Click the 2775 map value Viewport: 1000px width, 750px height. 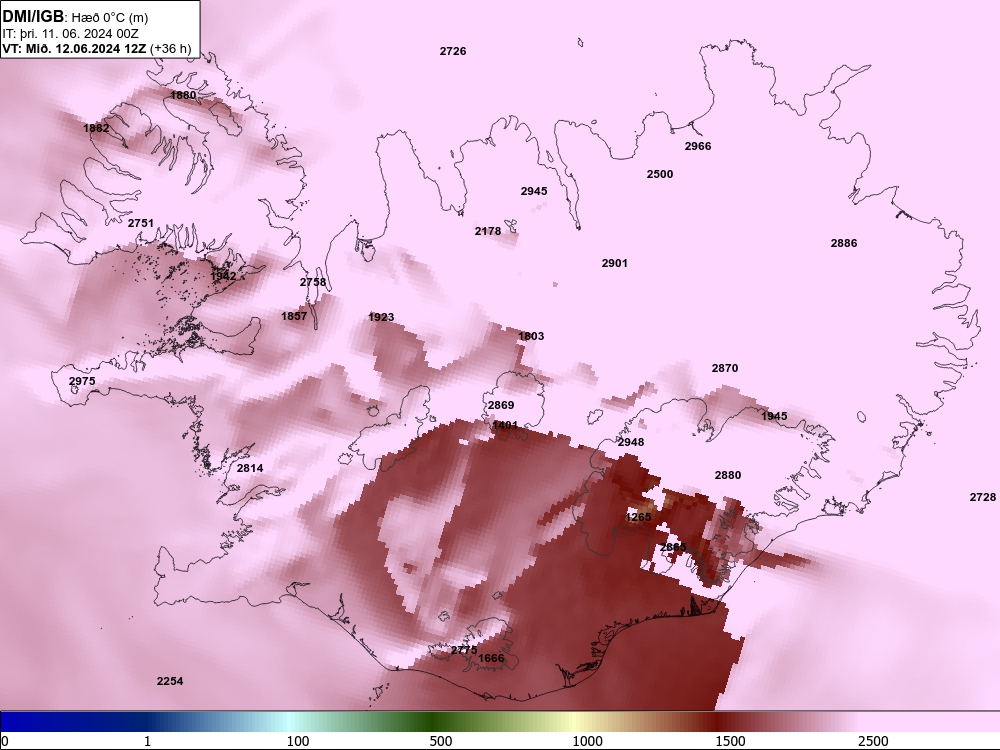tap(464, 650)
